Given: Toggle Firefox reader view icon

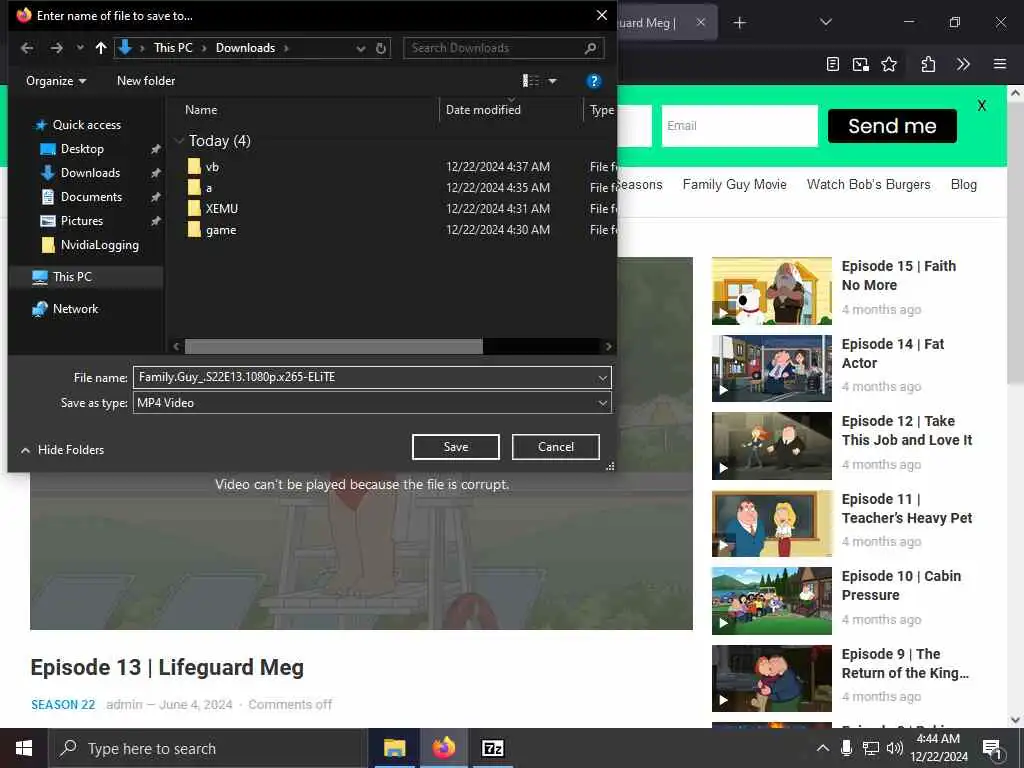Looking at the screenshot, I should coord(832,64).
